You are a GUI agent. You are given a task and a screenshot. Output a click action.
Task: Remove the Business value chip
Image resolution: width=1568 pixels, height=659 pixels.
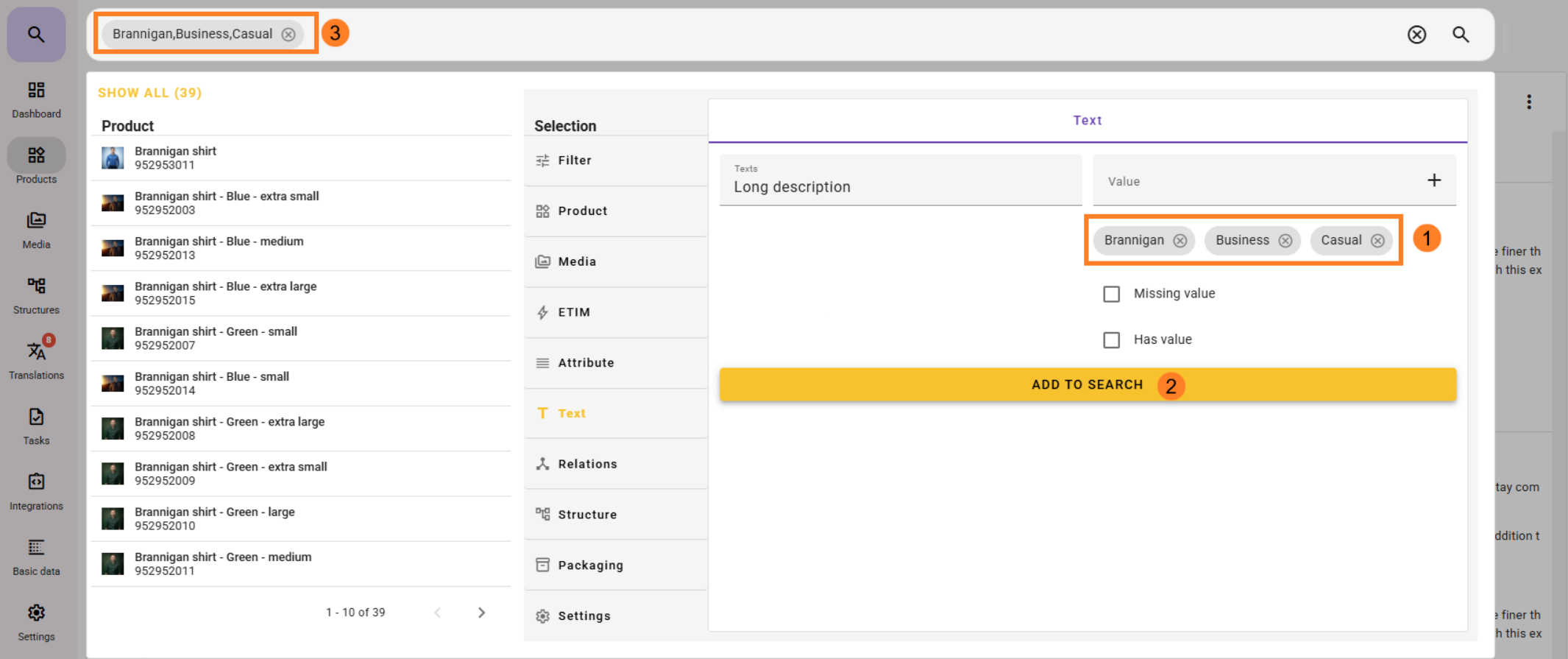point(1285,241)
